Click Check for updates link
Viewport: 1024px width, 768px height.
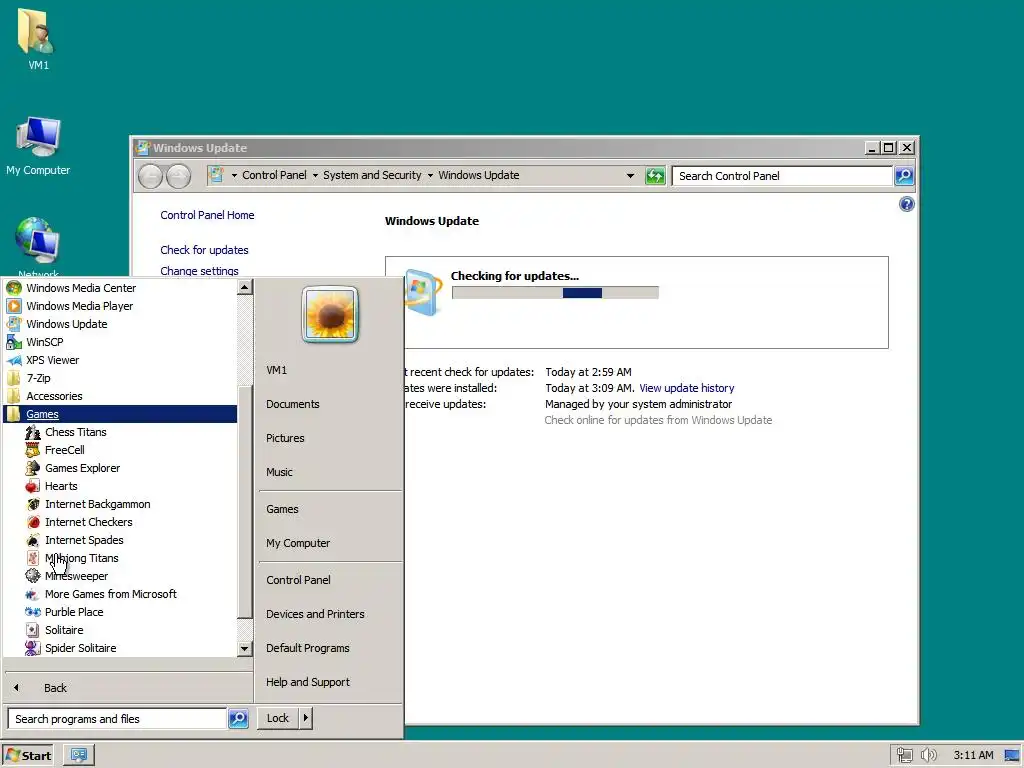click(x=204, y=250)
